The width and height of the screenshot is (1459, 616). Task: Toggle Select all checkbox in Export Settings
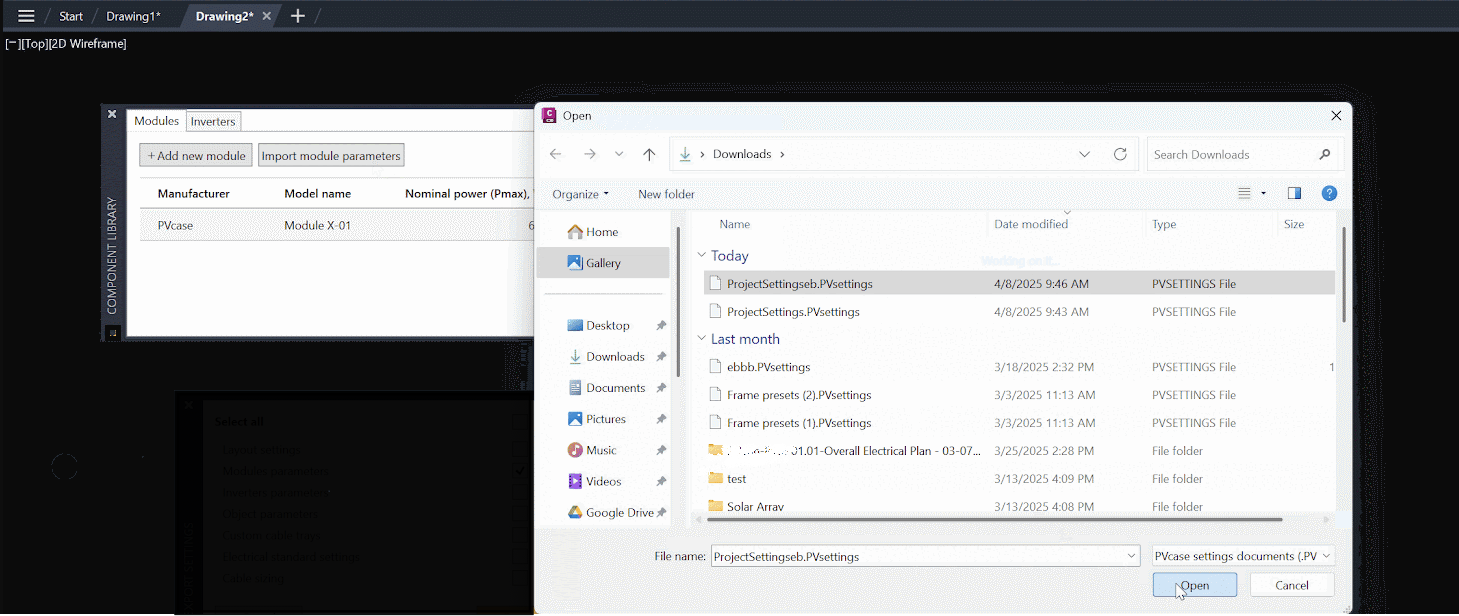coord(520,422)
